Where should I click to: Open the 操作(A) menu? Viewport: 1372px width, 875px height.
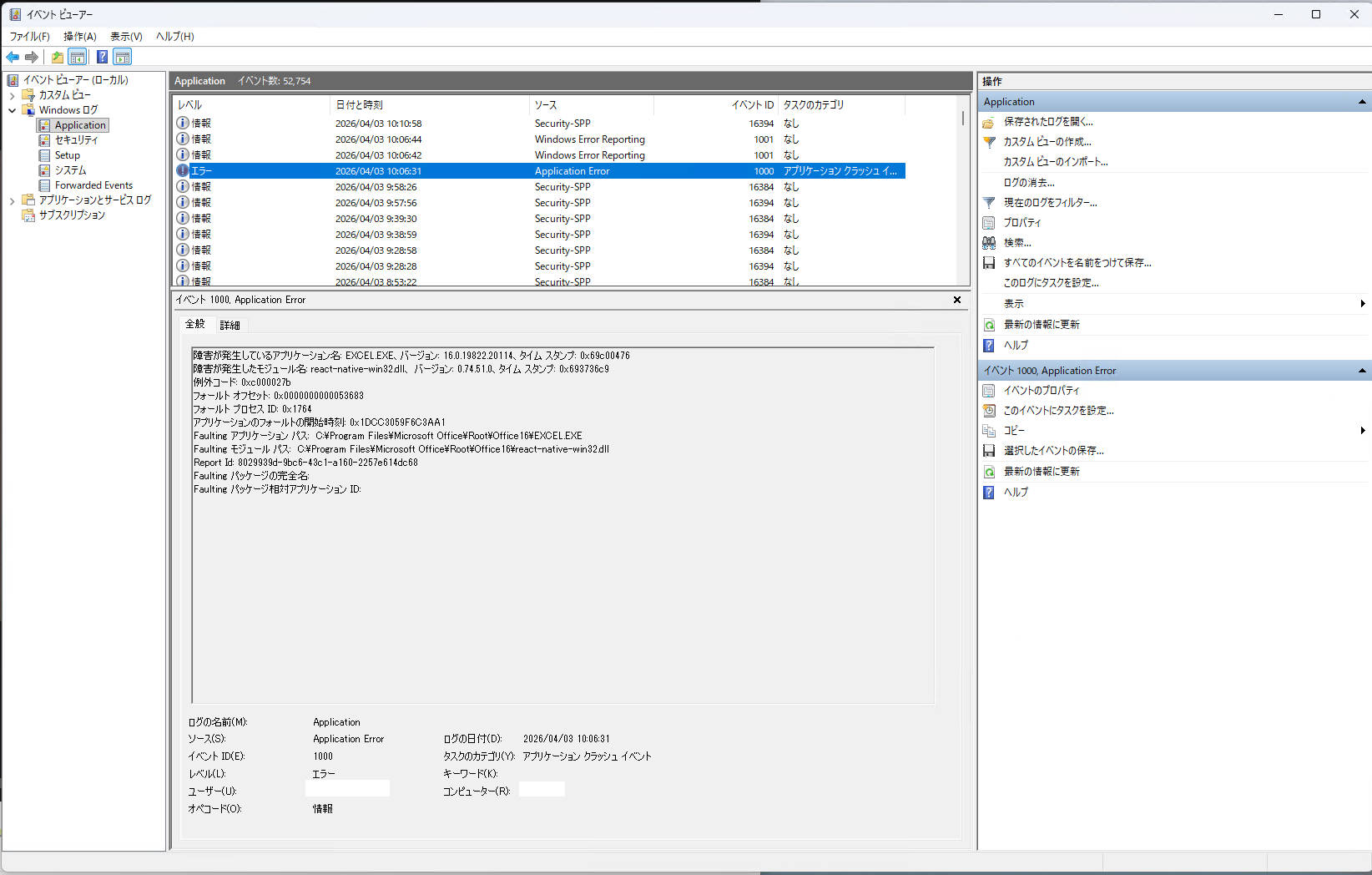click(79, 37)
